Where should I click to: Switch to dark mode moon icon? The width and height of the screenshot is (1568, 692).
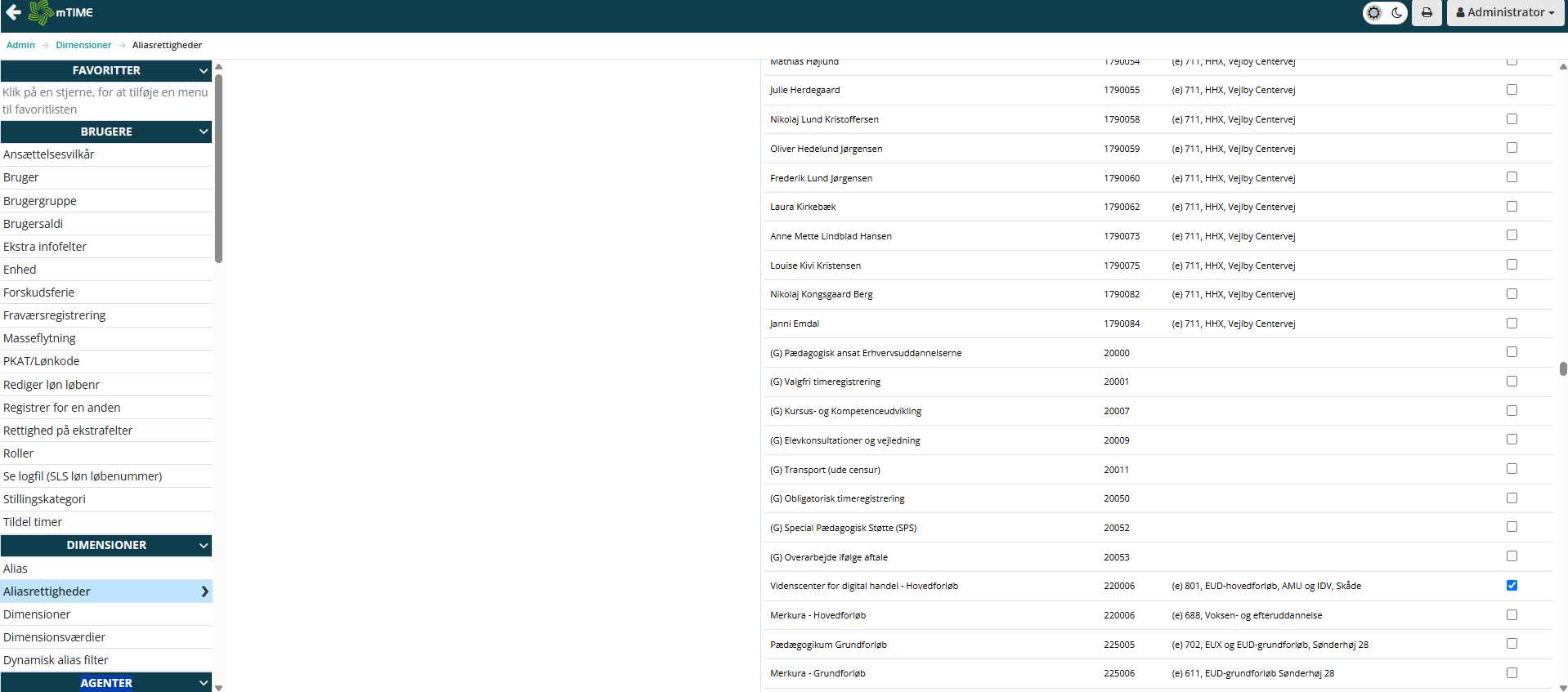pos(1397,13)
